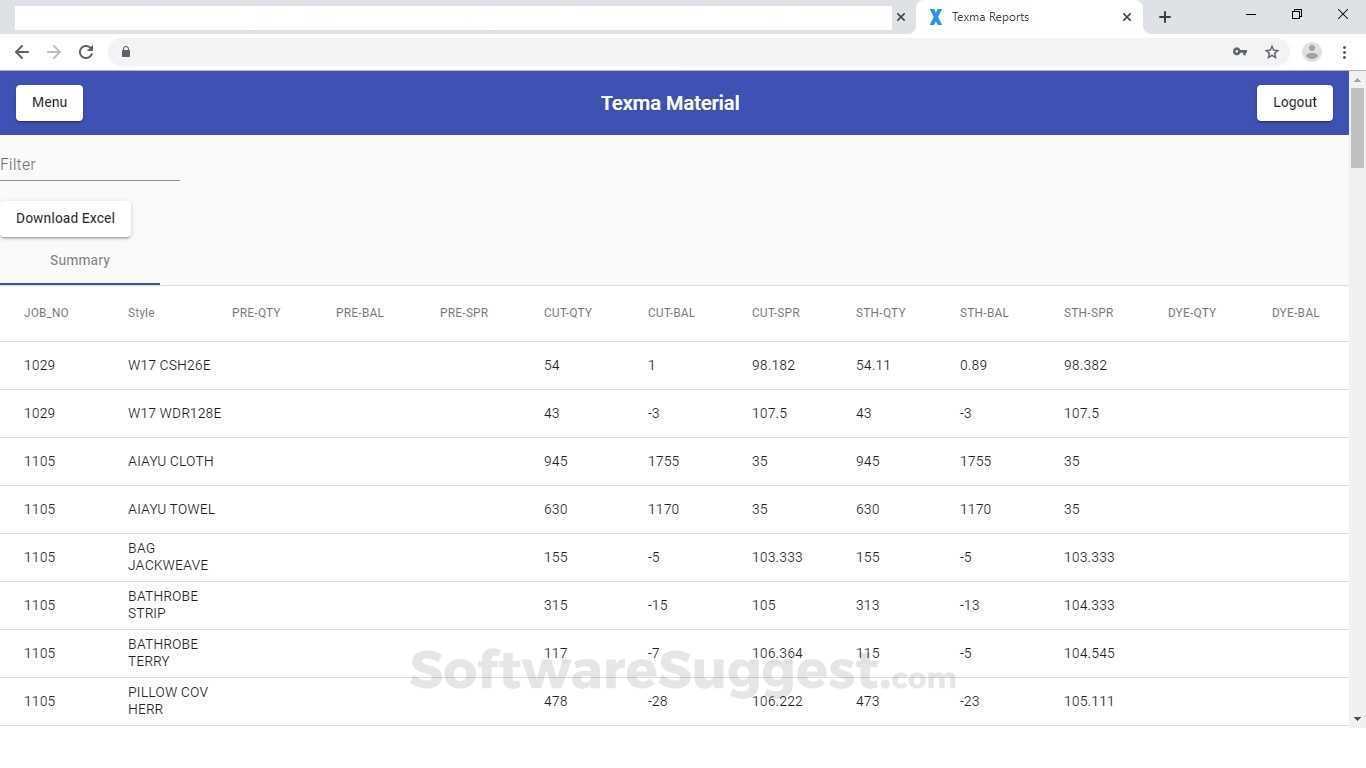The height and width of the screenshot is (768, 1366).
Task: Click the CUT-QTY column header
Action: [x=568, y=312]
